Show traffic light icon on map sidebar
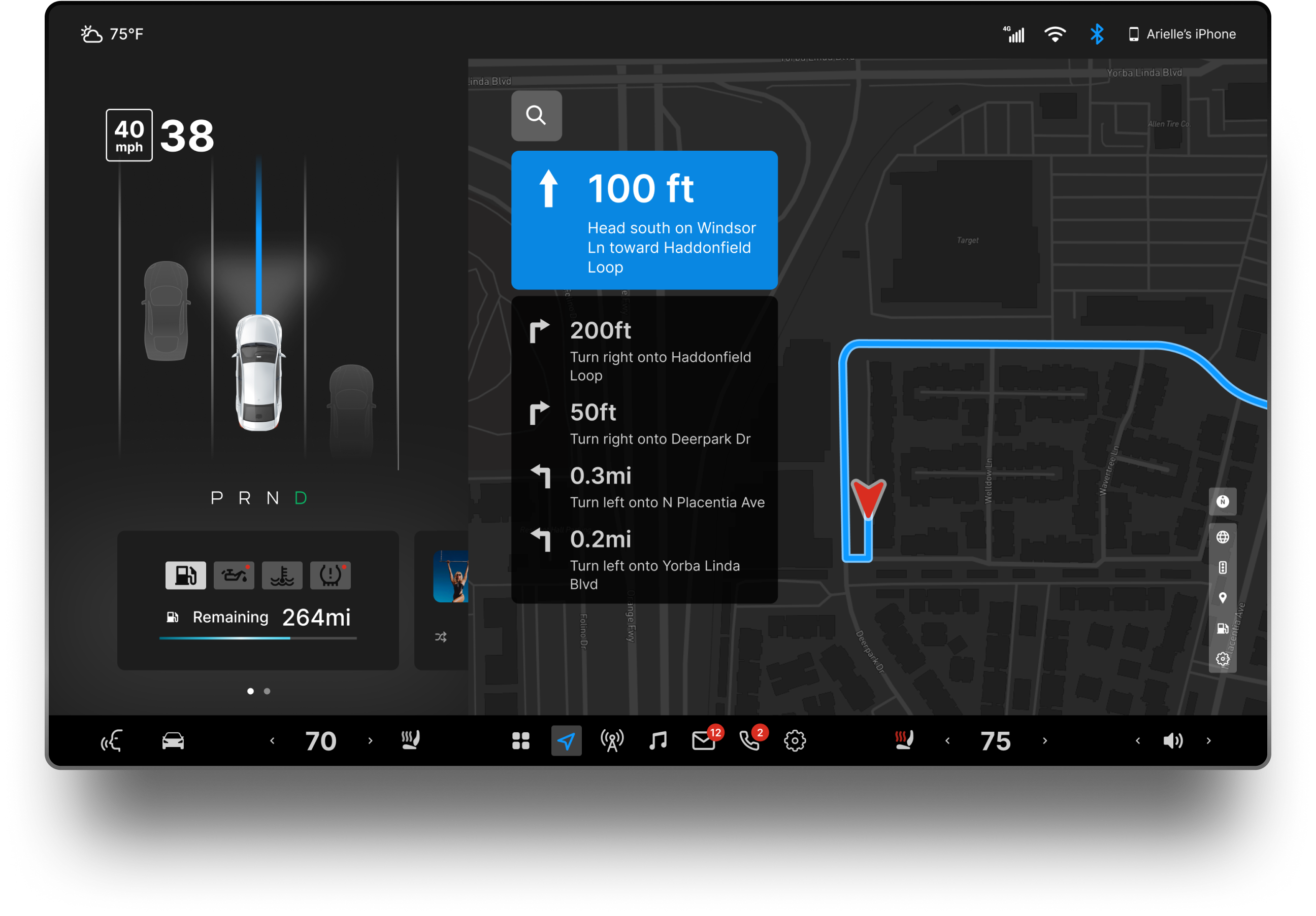1316x916 pixels. 1222,567
